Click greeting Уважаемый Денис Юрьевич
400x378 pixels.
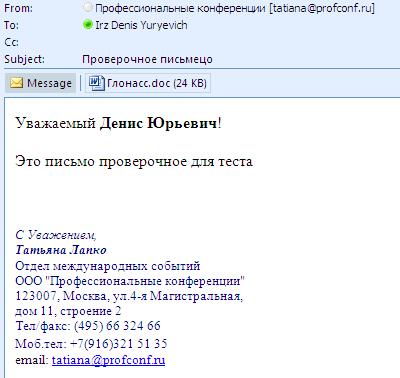click(x=118, y=124)
